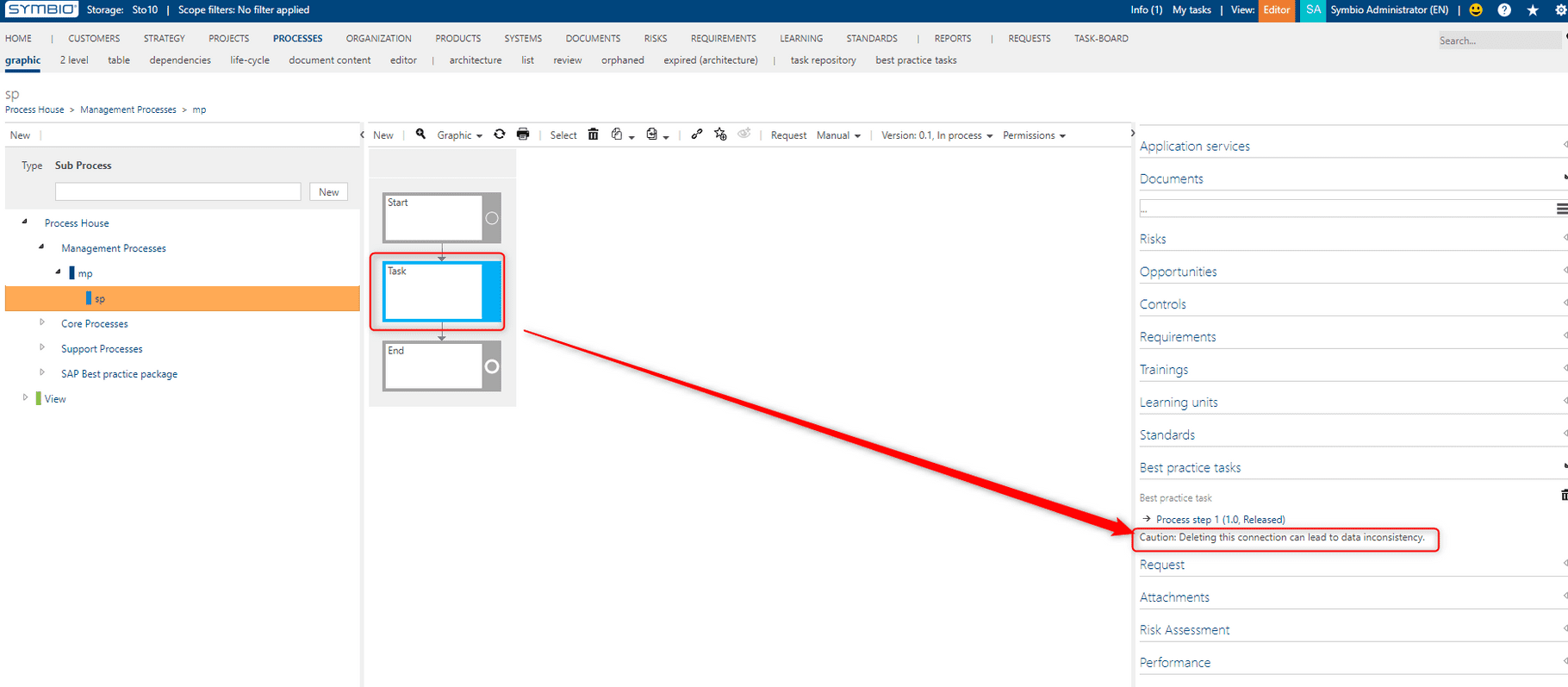Open help with the question mark icon

click(1504, 10)
